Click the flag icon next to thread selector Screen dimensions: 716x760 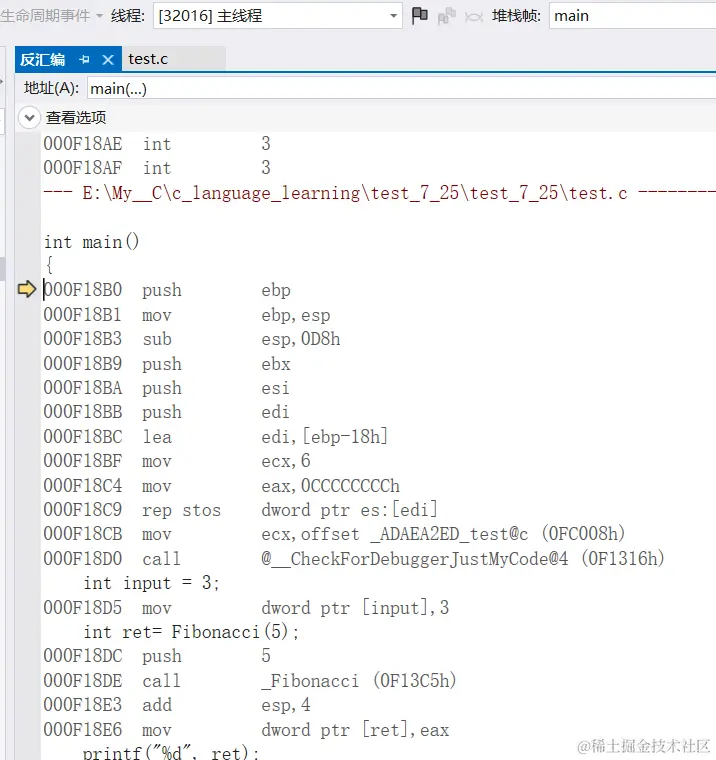point(420,16)
